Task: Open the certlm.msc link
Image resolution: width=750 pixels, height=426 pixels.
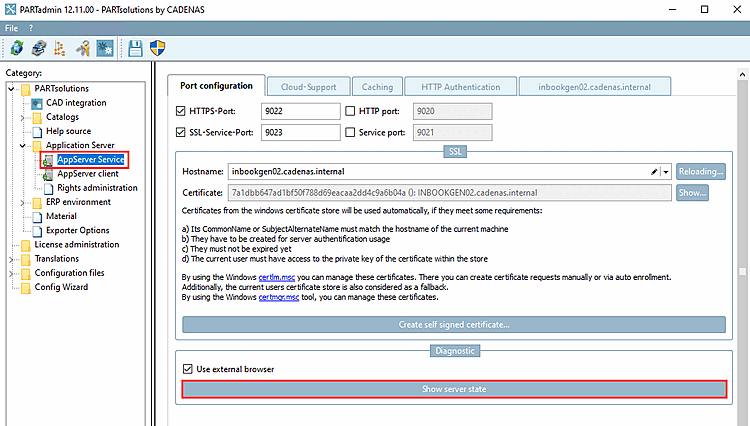Action: (276, 277)
